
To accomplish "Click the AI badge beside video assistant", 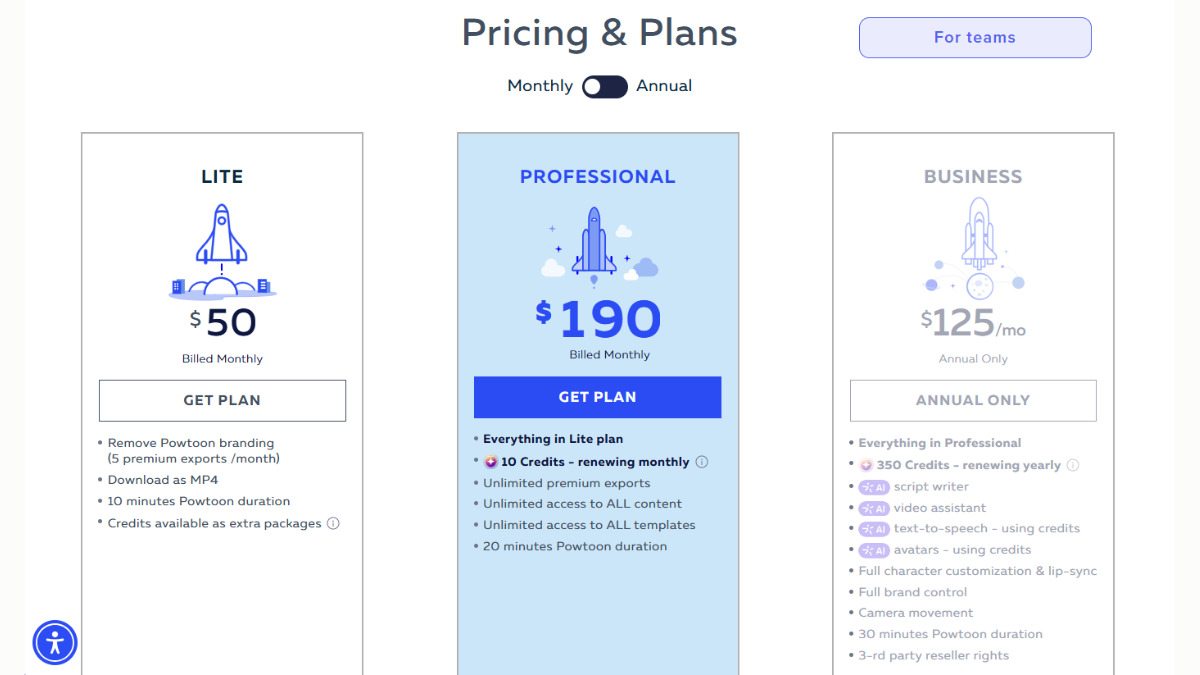I will pos(874,508).
